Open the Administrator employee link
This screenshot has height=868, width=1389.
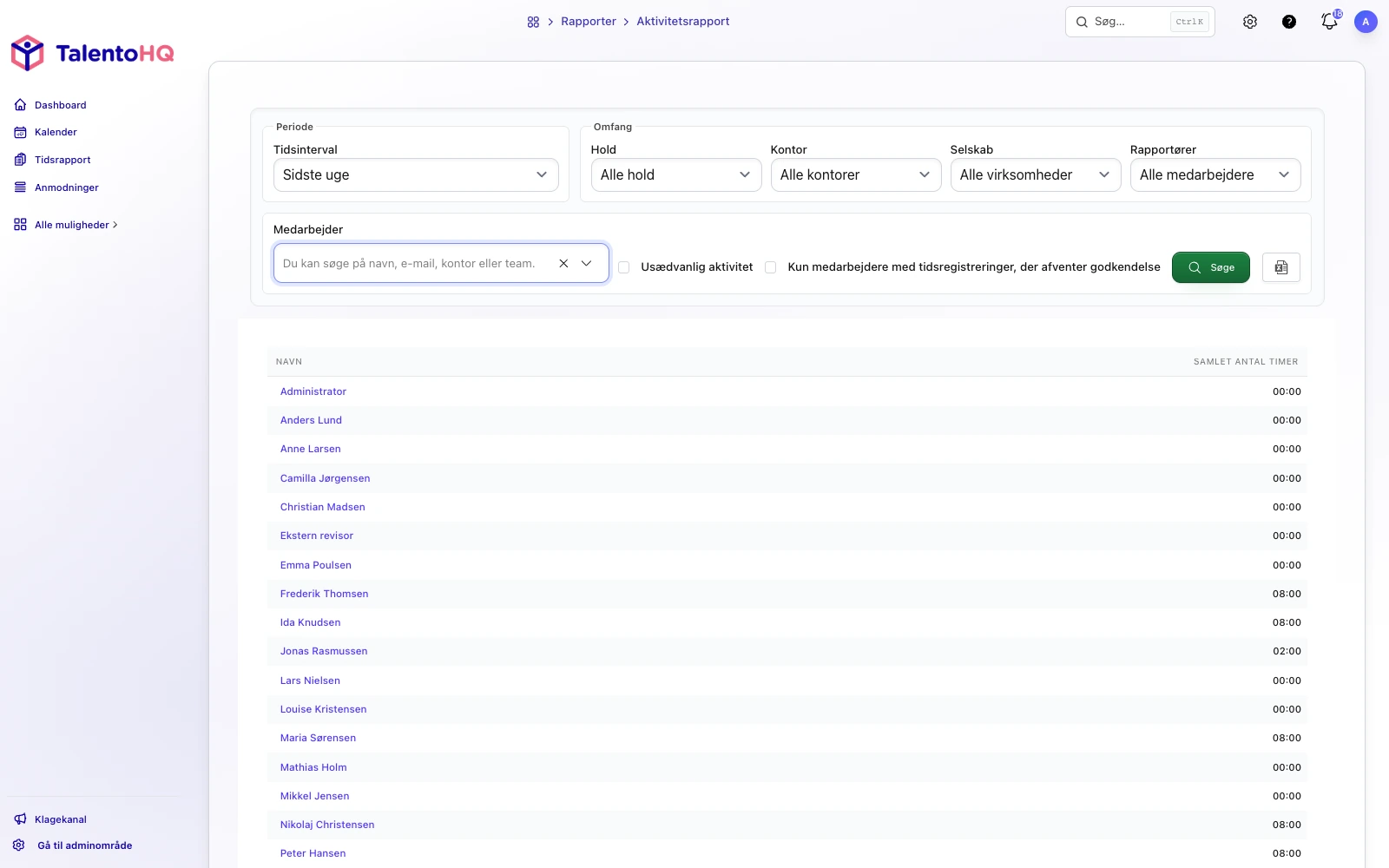pos(313,391)
